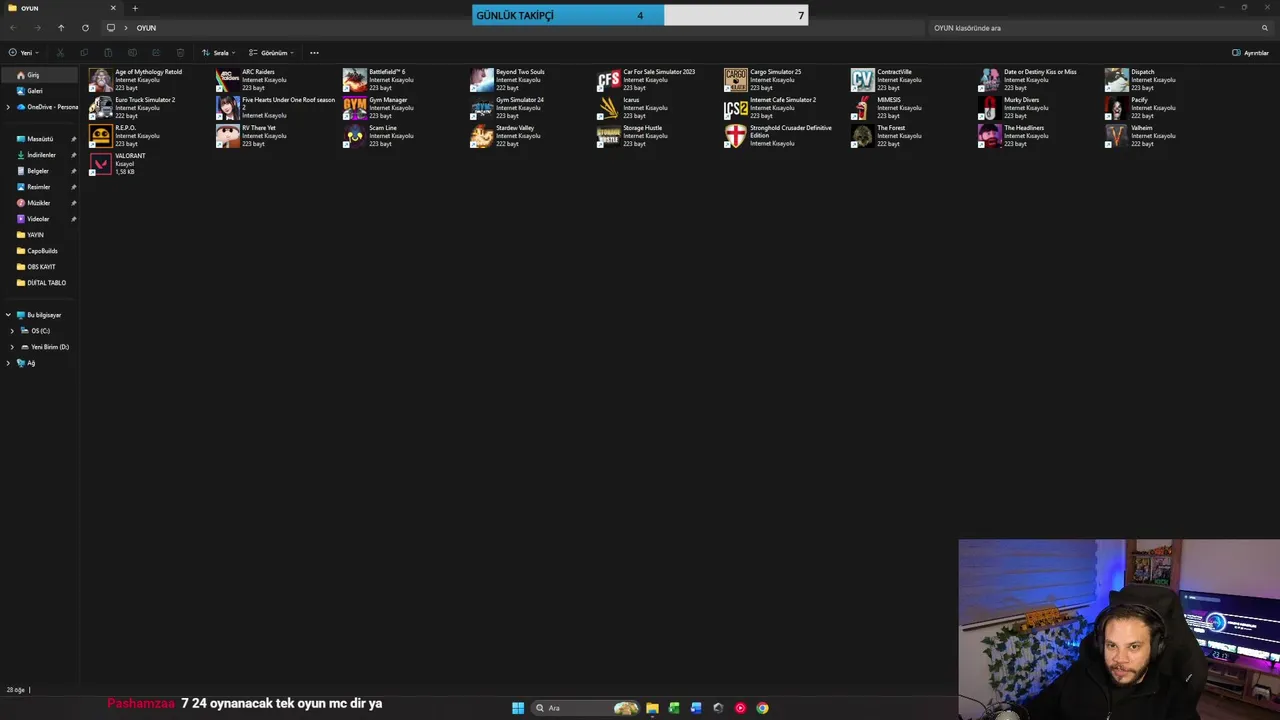Expand the Ağ network node
This screenshot has height=720, width=1280.
coord(8,363)
